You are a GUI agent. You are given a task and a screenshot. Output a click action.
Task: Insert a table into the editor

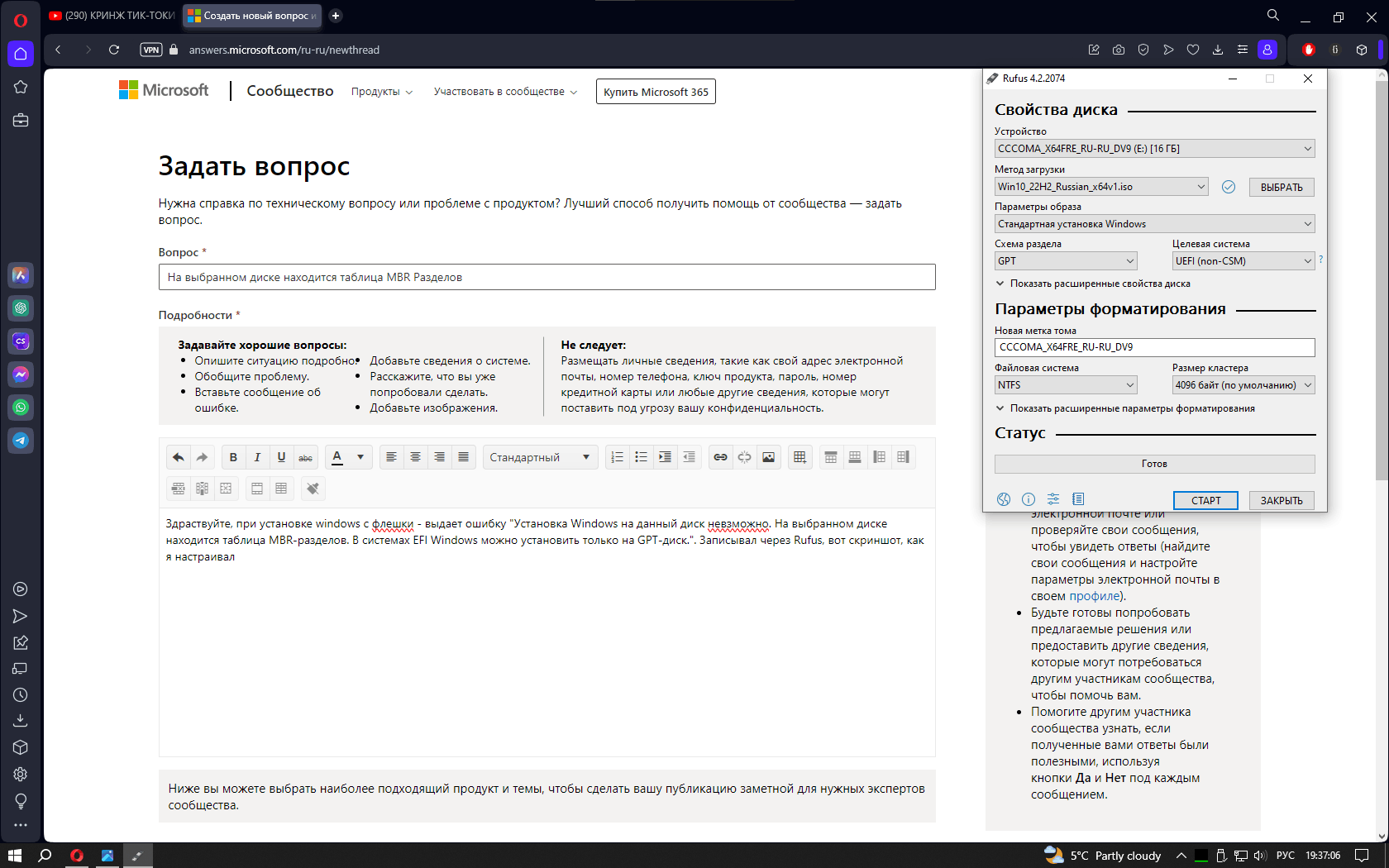point(800,457)
